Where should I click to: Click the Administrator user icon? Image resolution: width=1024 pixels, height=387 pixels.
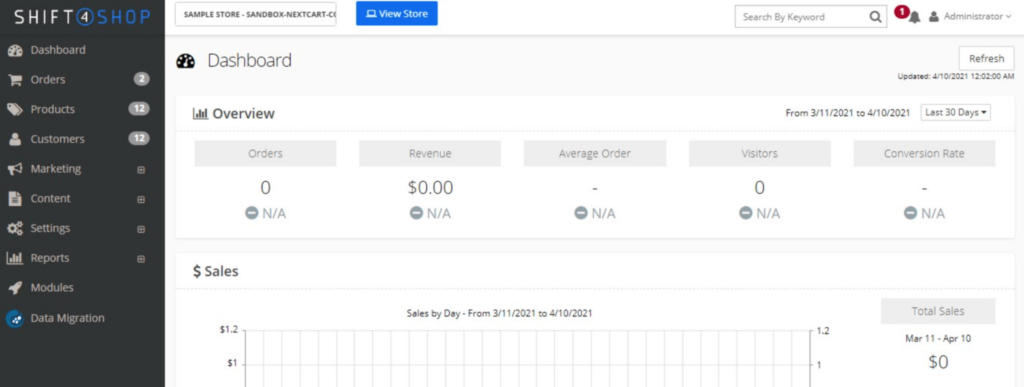point(934,17)
